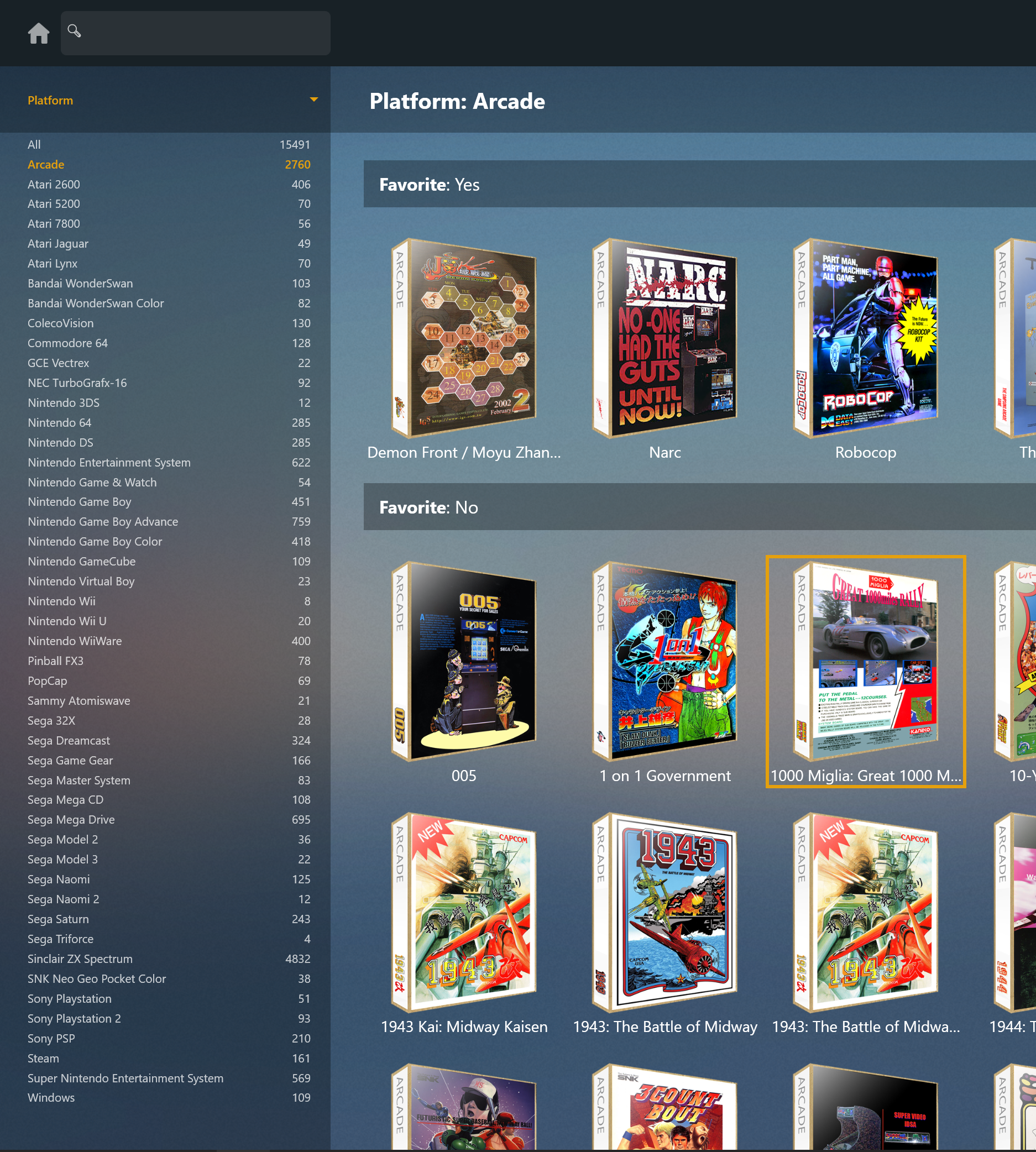Screen dimensions: 1036x1152
Task: Collapse the Favorite: Yes group header
Action: [x=699, y=185]
